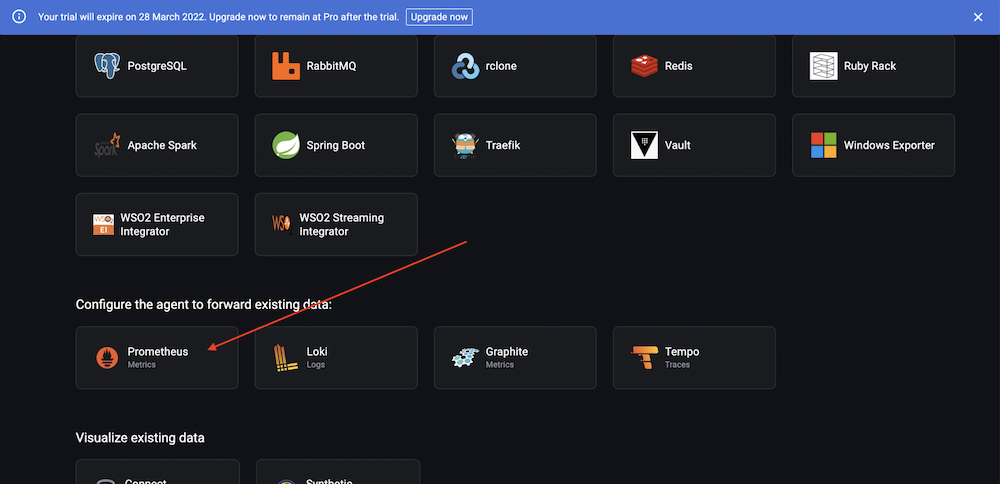The image size is (1000, 484).
Task: Open the Prometheus Metrics card
Action: [157, 358]
